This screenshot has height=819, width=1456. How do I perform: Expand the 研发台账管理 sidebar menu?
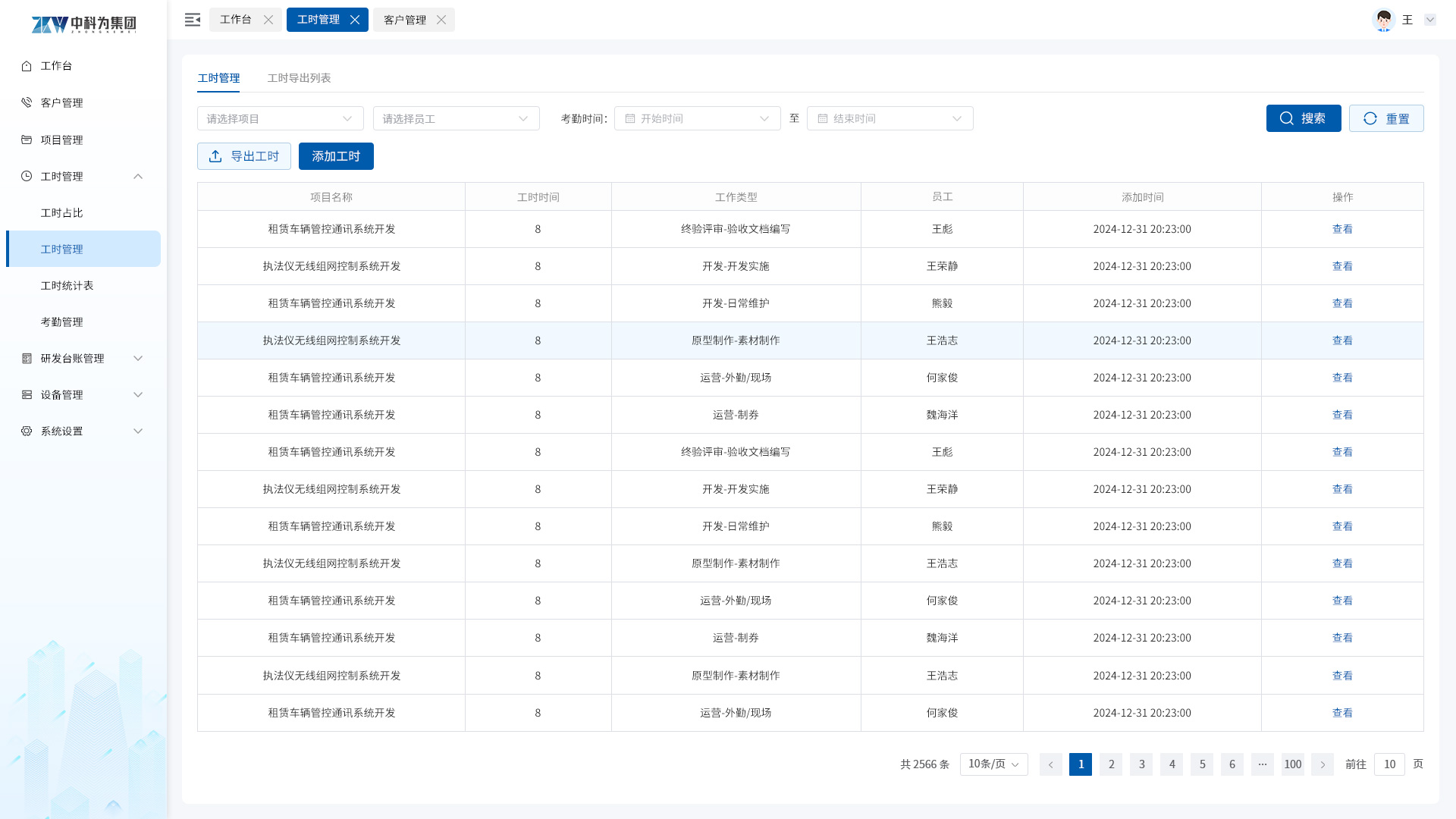137,358
